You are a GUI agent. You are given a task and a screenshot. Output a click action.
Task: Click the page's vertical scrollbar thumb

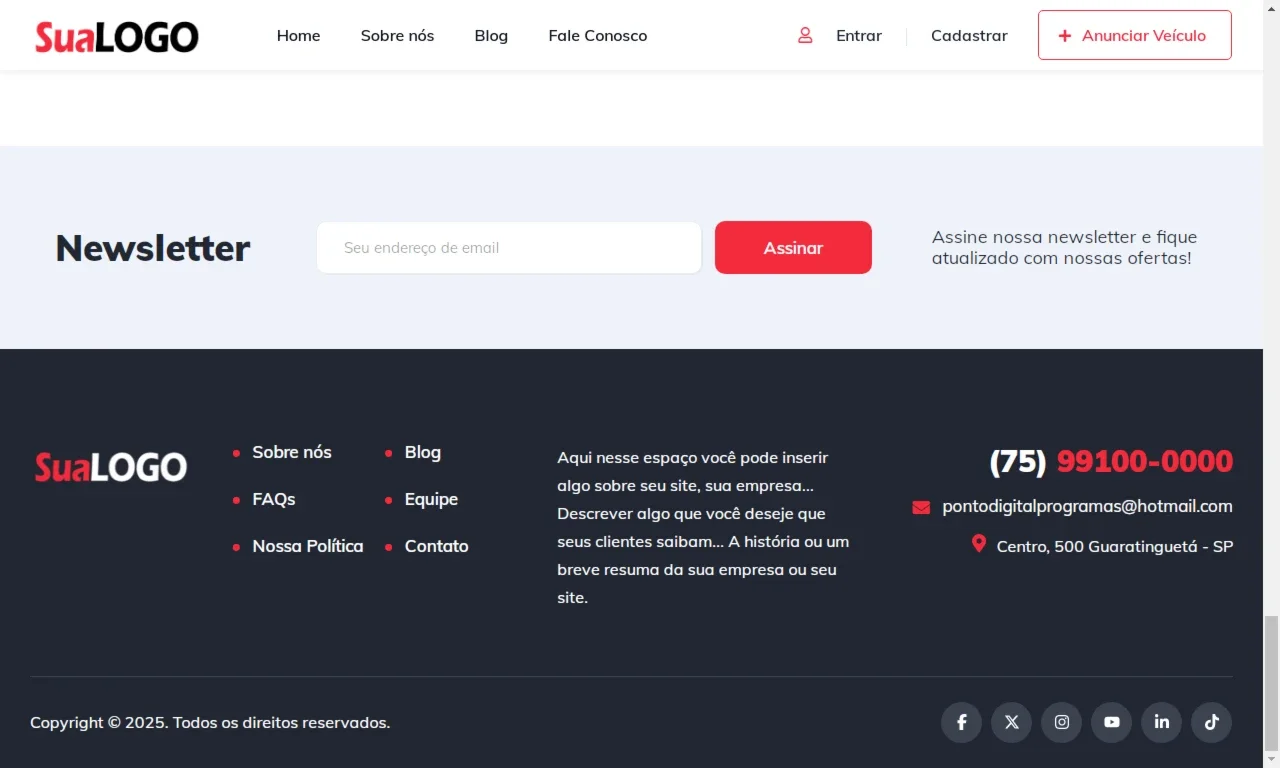tap(1271, 682)
